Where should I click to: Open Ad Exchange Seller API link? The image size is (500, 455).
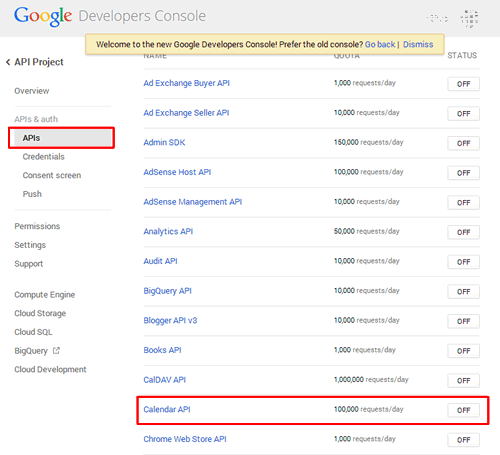(186, 113)
